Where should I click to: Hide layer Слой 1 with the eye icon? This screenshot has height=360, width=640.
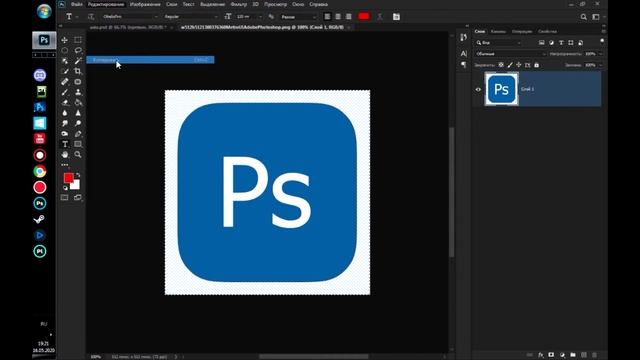click(478, 89)
